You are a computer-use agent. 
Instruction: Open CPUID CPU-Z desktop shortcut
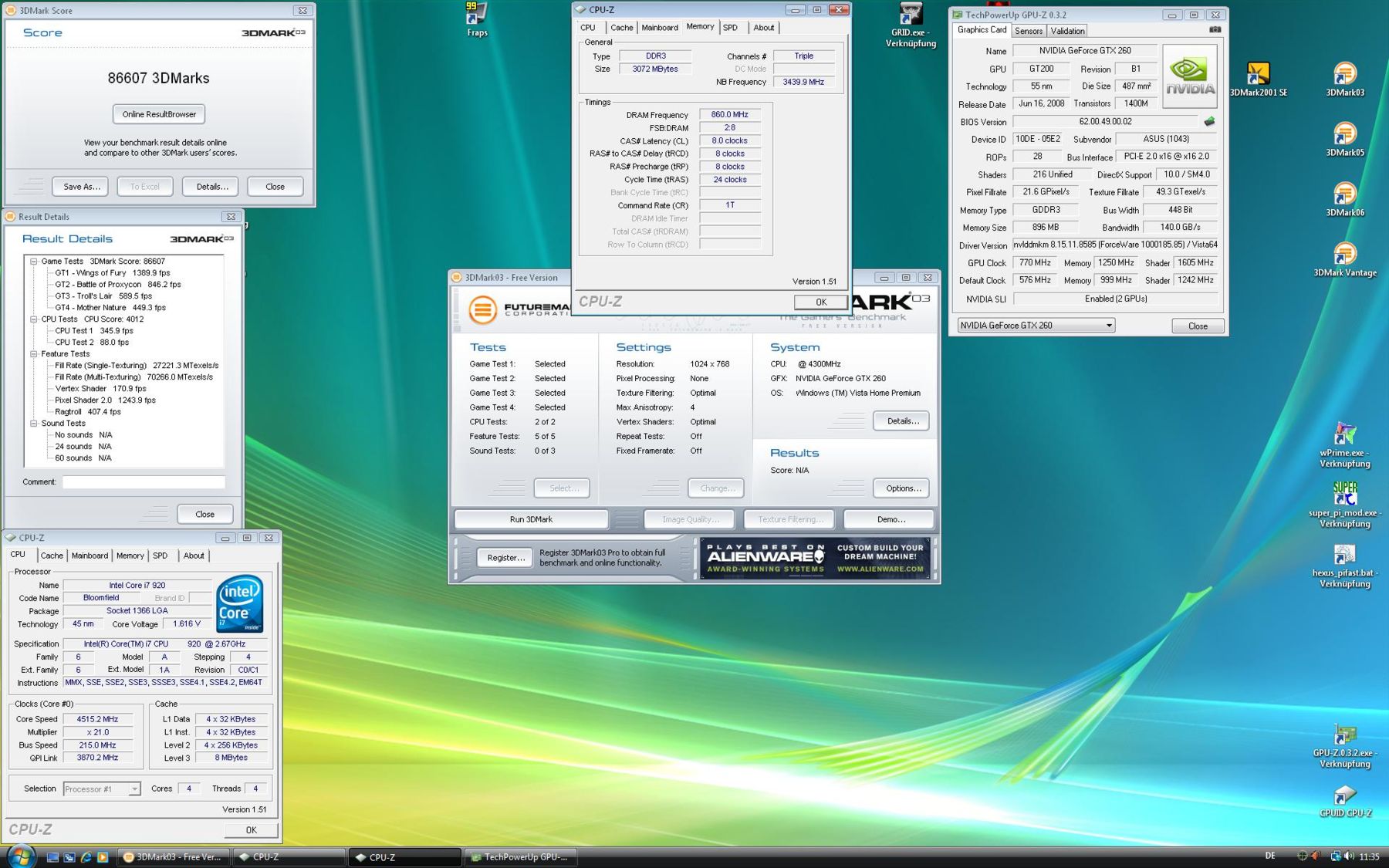(1345, 802)
